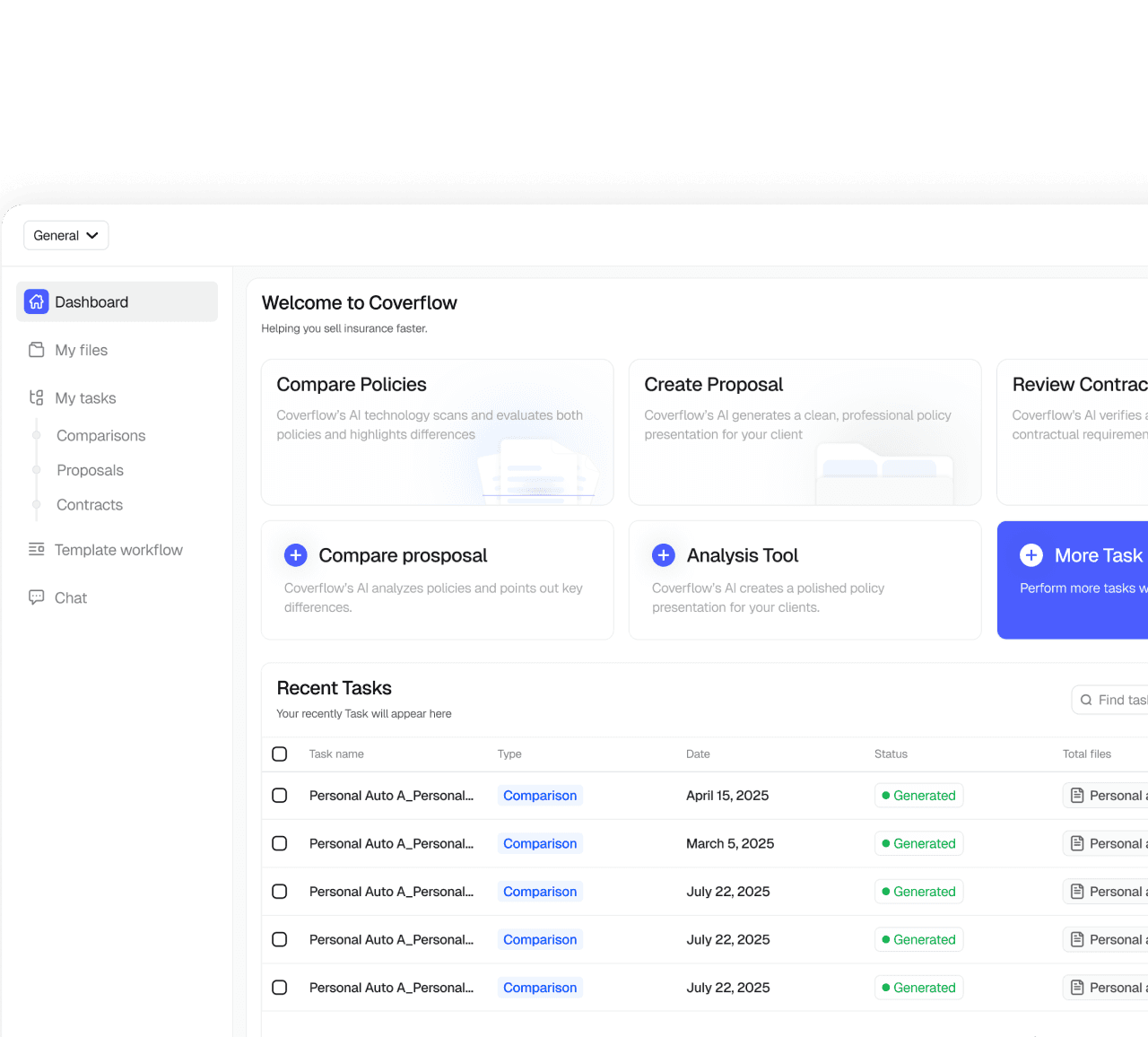The width and height of the screenshot is (1148, 1037).
Task: Check the March 5, 2025 task checkbox
Action: click(280, 843)
